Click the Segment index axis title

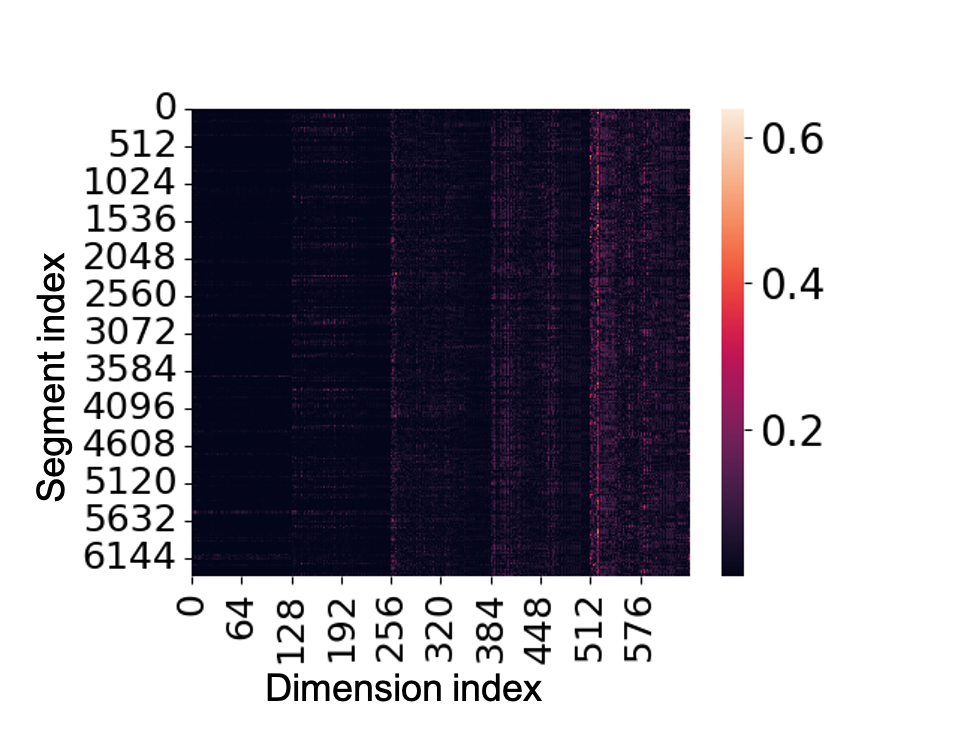pyautogui.click(x=51, y=377)
